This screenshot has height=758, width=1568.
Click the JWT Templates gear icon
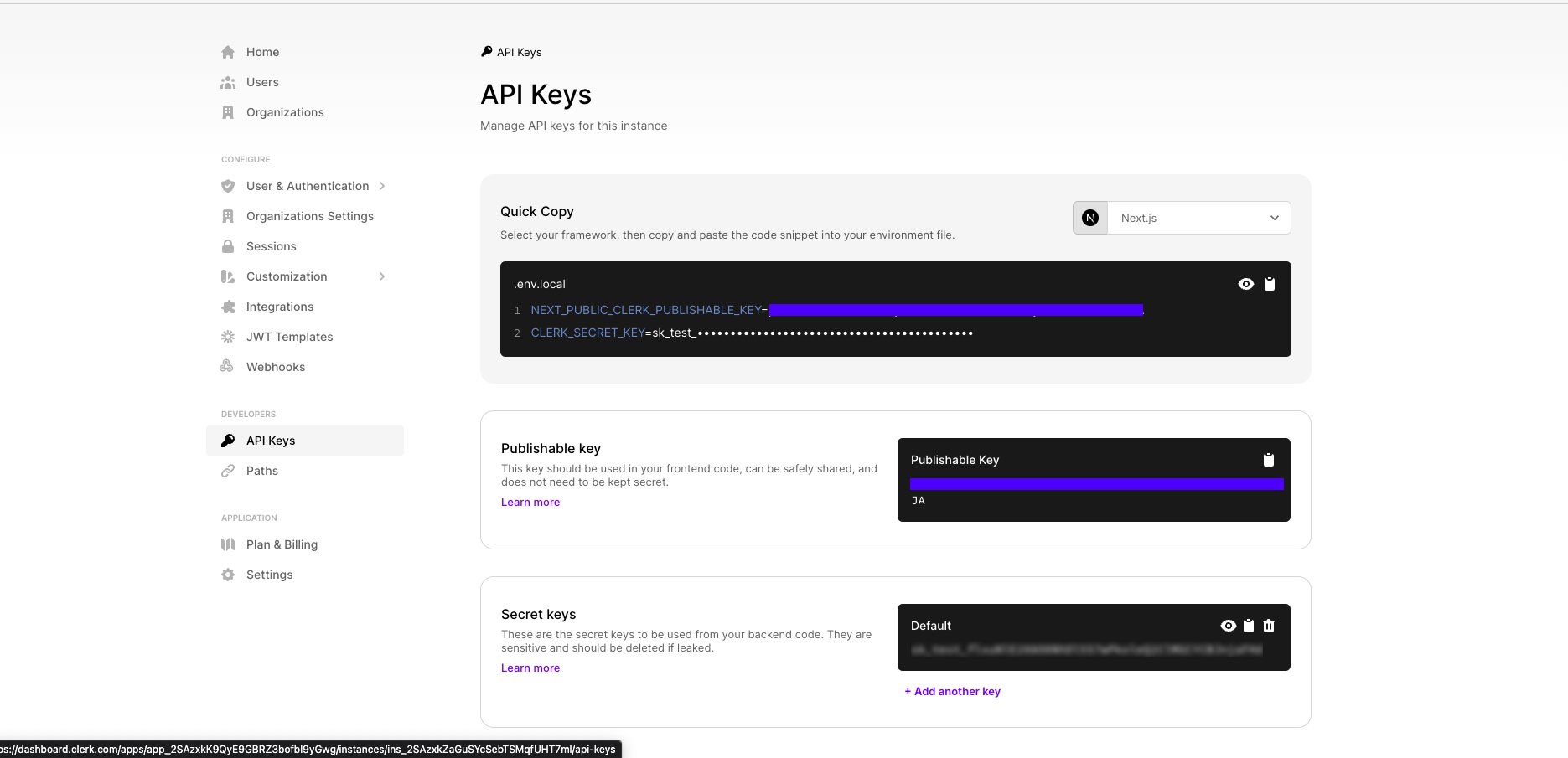pos(228,337)
